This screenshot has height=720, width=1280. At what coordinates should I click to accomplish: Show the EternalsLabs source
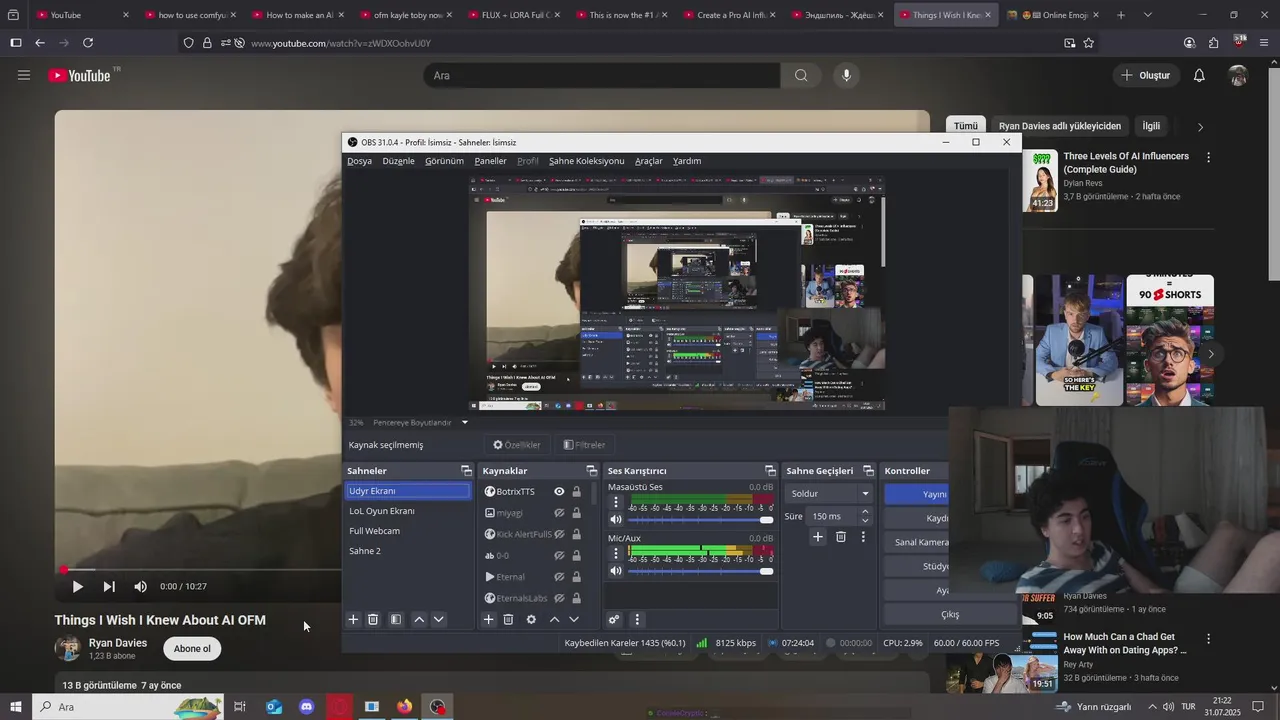[x=559, y=598]
